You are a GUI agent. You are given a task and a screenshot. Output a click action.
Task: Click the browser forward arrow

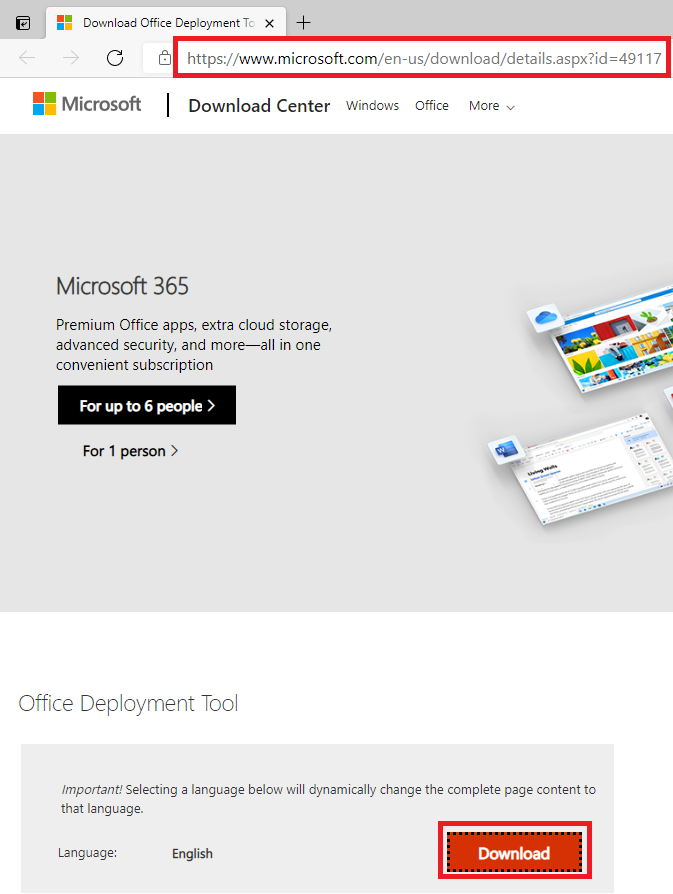tap(71, 58)
